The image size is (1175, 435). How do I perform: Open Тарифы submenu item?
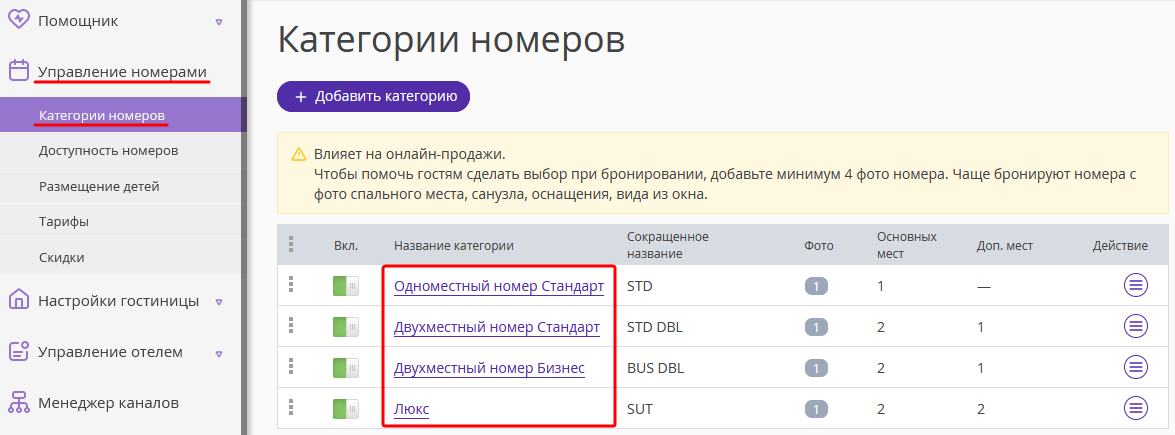click(x=123, y=222)
